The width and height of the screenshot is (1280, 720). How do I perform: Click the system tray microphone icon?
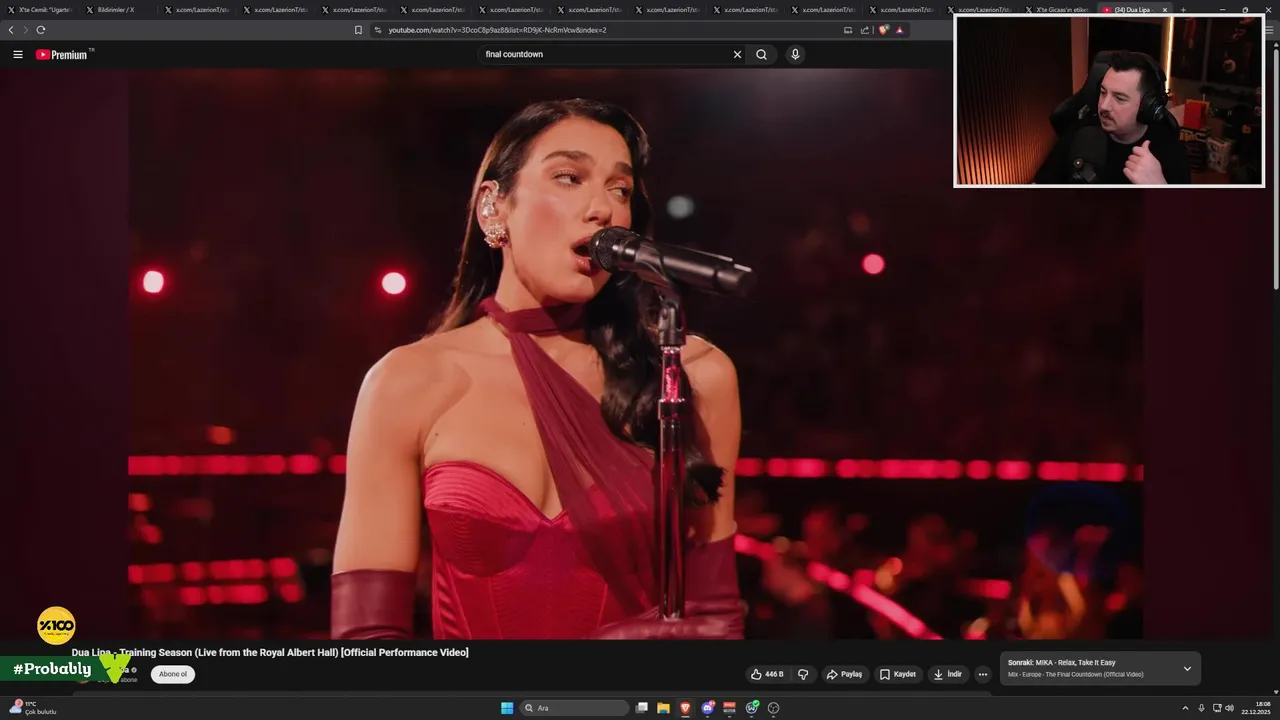[x=1201, y=708]
